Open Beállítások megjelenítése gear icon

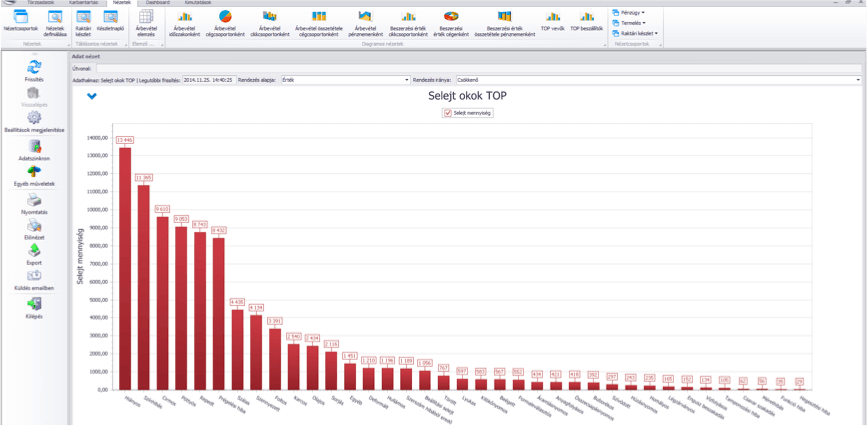34,118
